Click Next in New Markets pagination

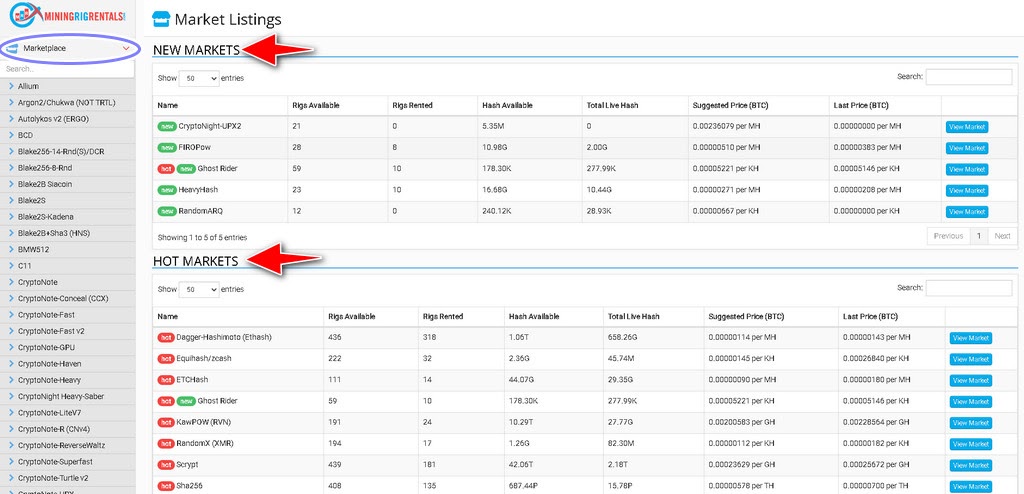click(1002, 237)
